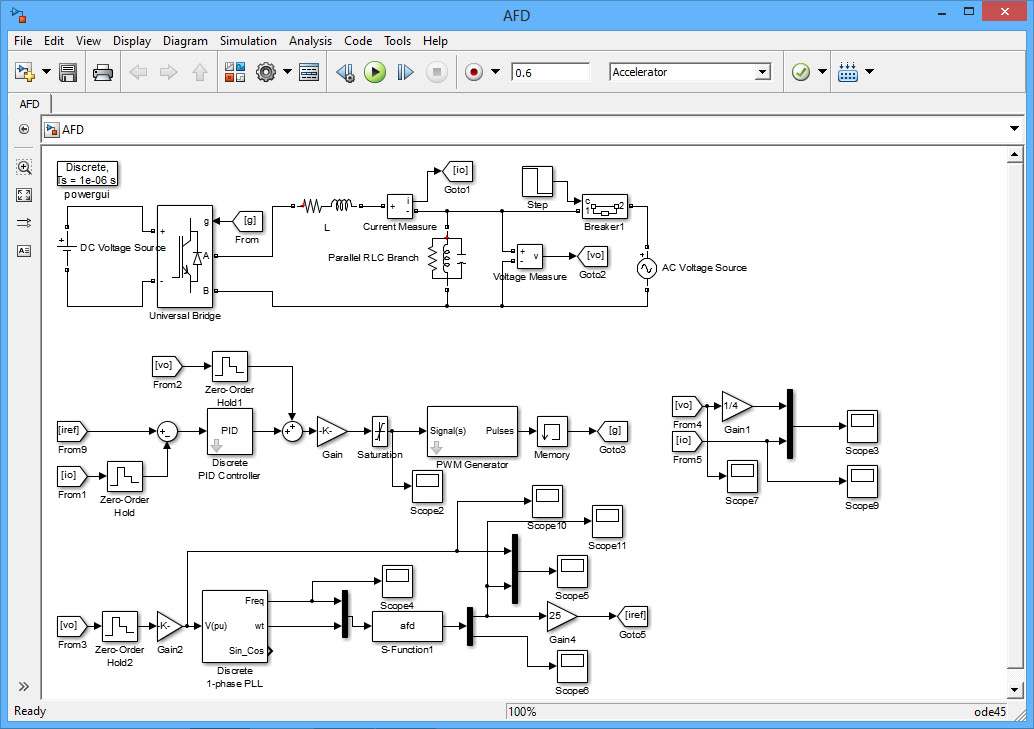Open the Model Explorer icon
Viewport: 1034px width, 729px height.
coord(309,72)
